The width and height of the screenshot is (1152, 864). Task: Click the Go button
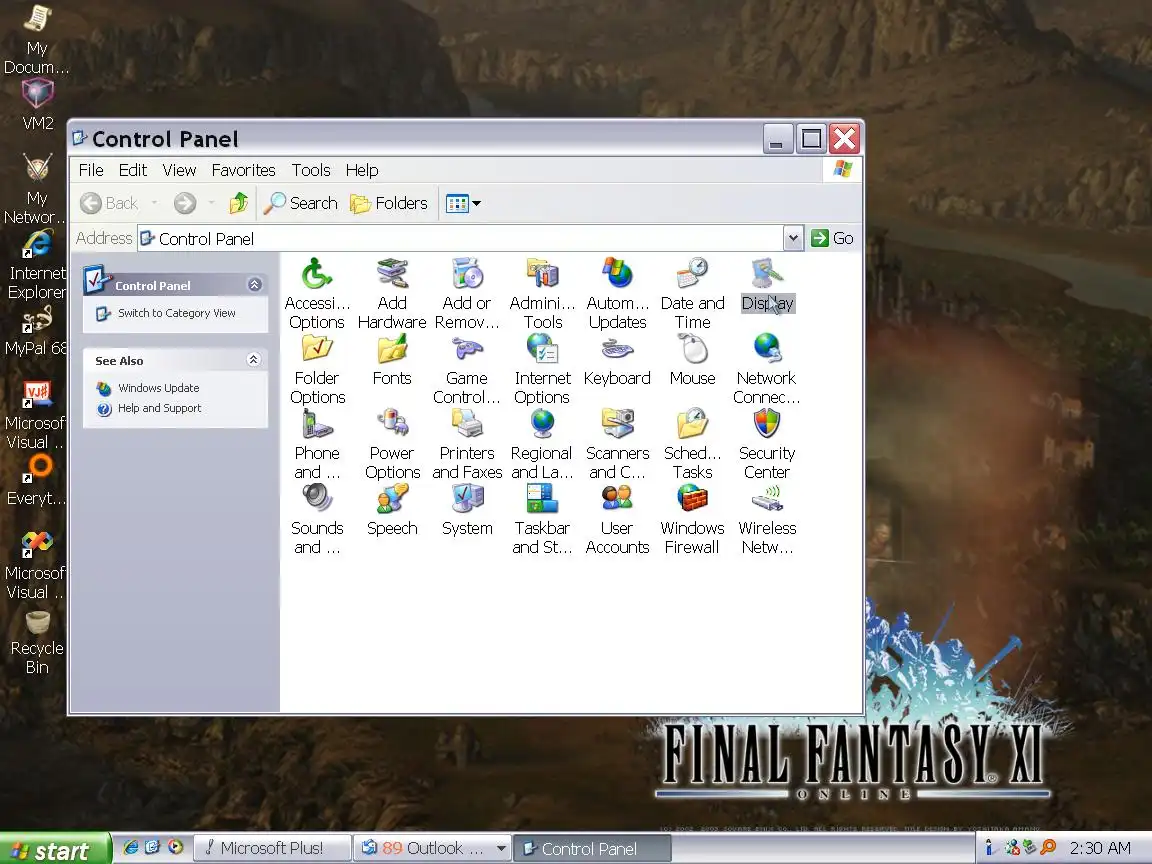[x=832, y=238]
